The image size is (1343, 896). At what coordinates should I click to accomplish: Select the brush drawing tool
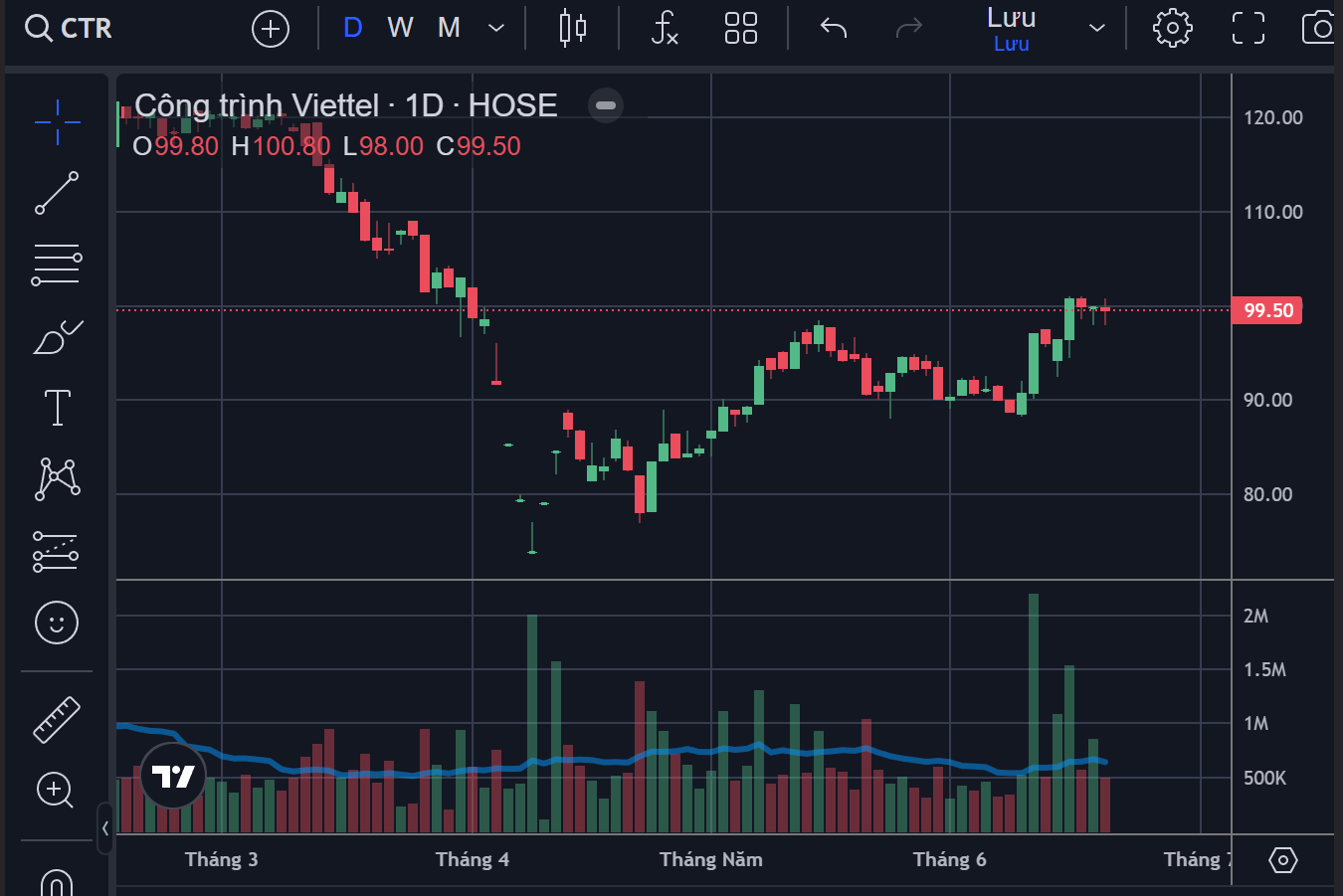pos(57,337)
